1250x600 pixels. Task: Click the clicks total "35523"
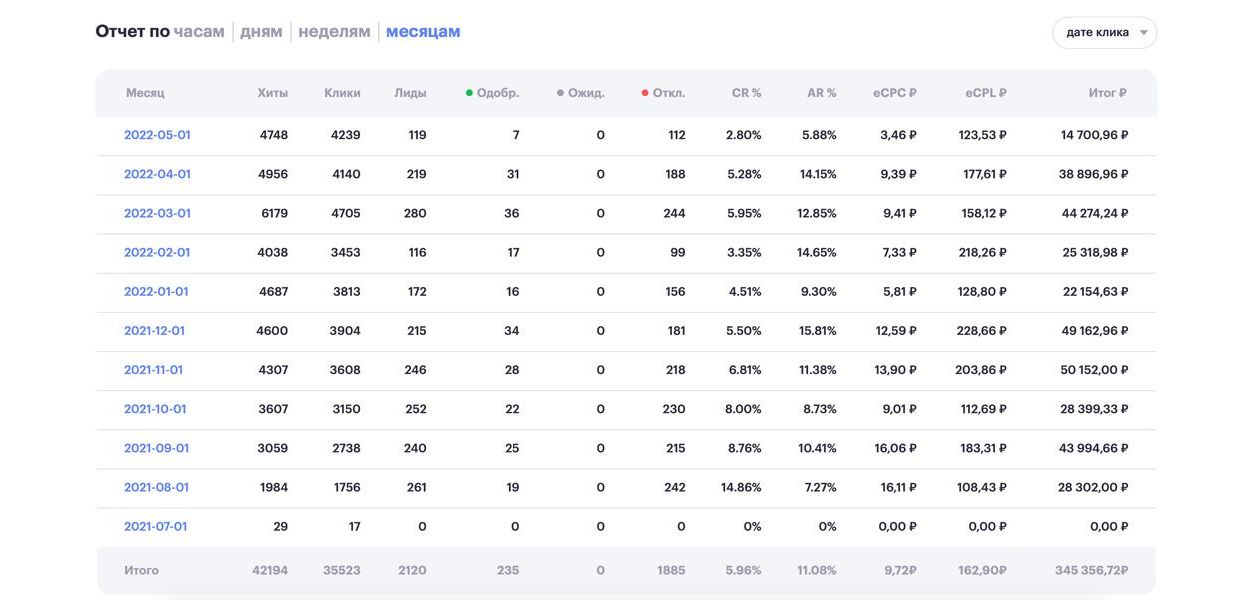click(342, 570)
